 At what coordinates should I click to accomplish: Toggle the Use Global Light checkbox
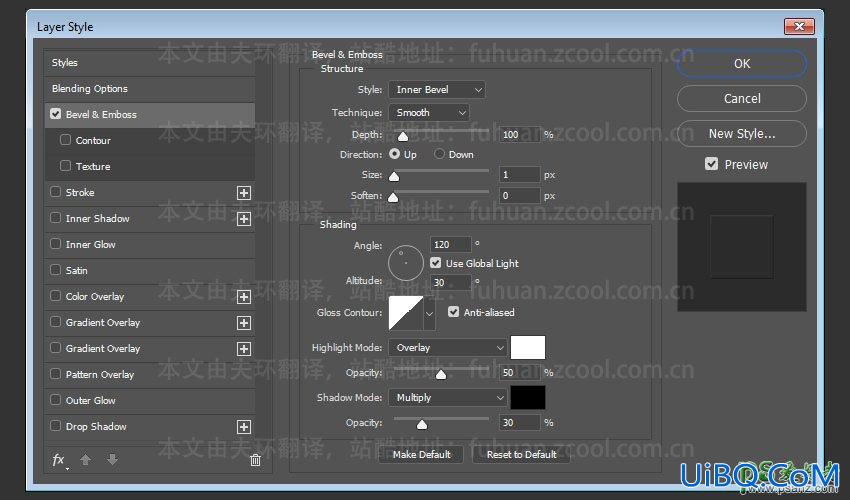tap(435, 263)
